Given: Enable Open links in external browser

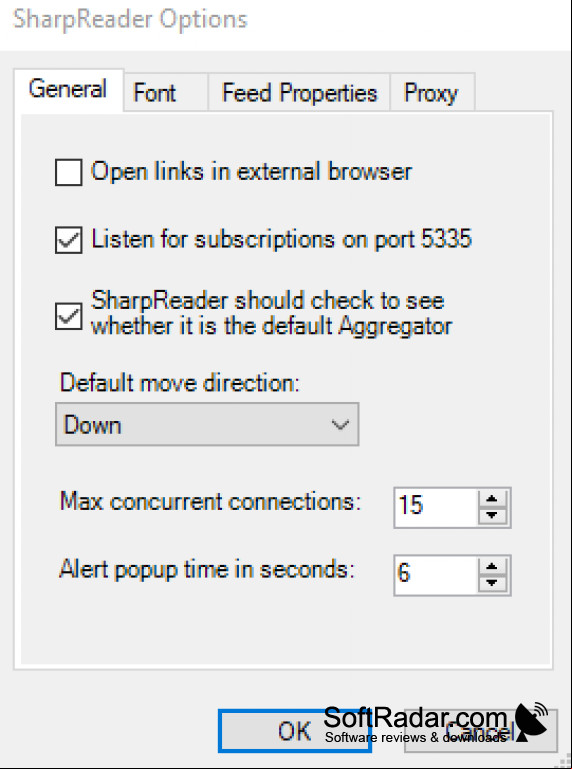Looking at the screenshot, I should pyautogui.click(x=69, y=173).
